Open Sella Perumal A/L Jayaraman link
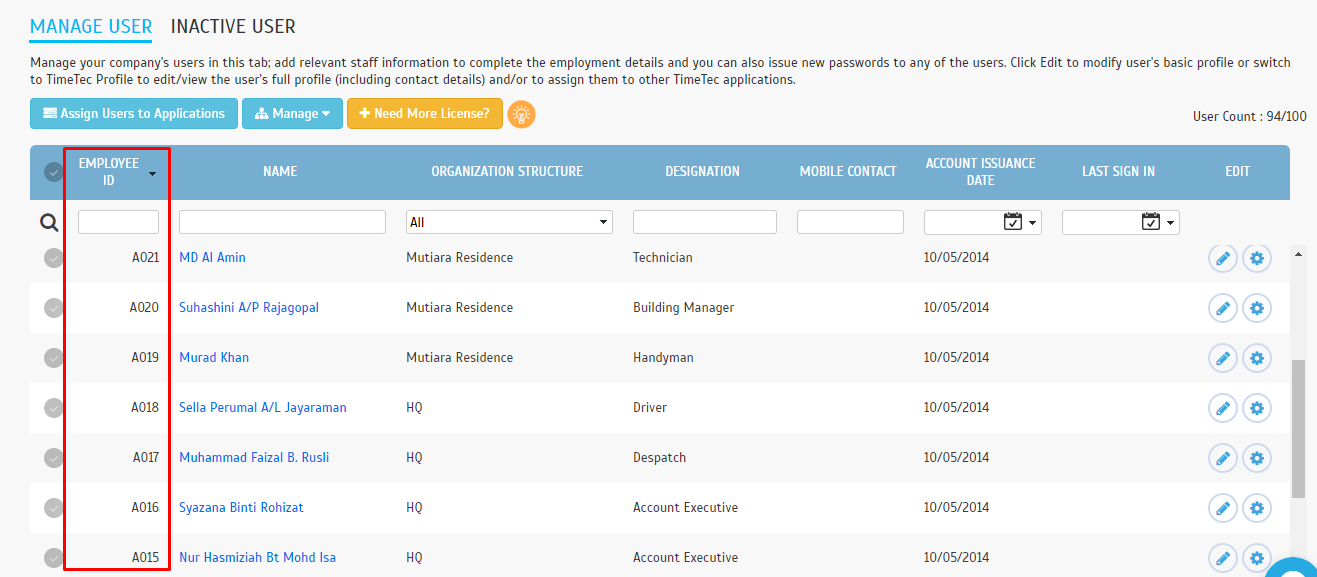 click(x=263, y=408)
